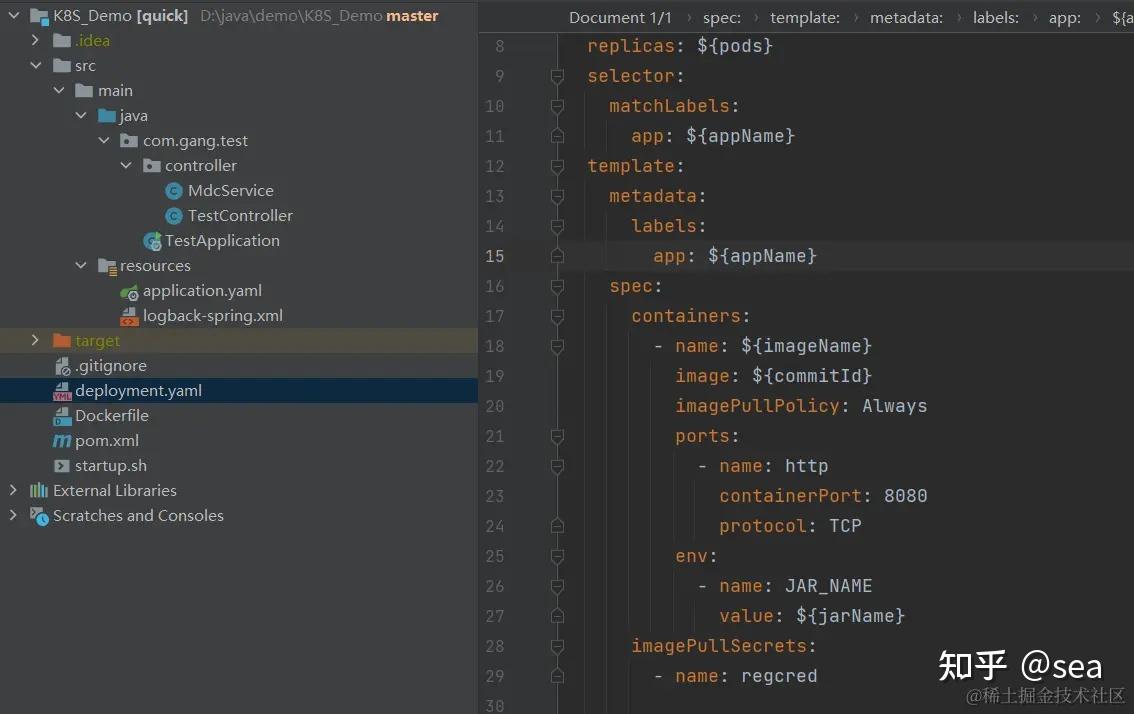Collapse the template block using gutter fold arrow

point(556,165)
